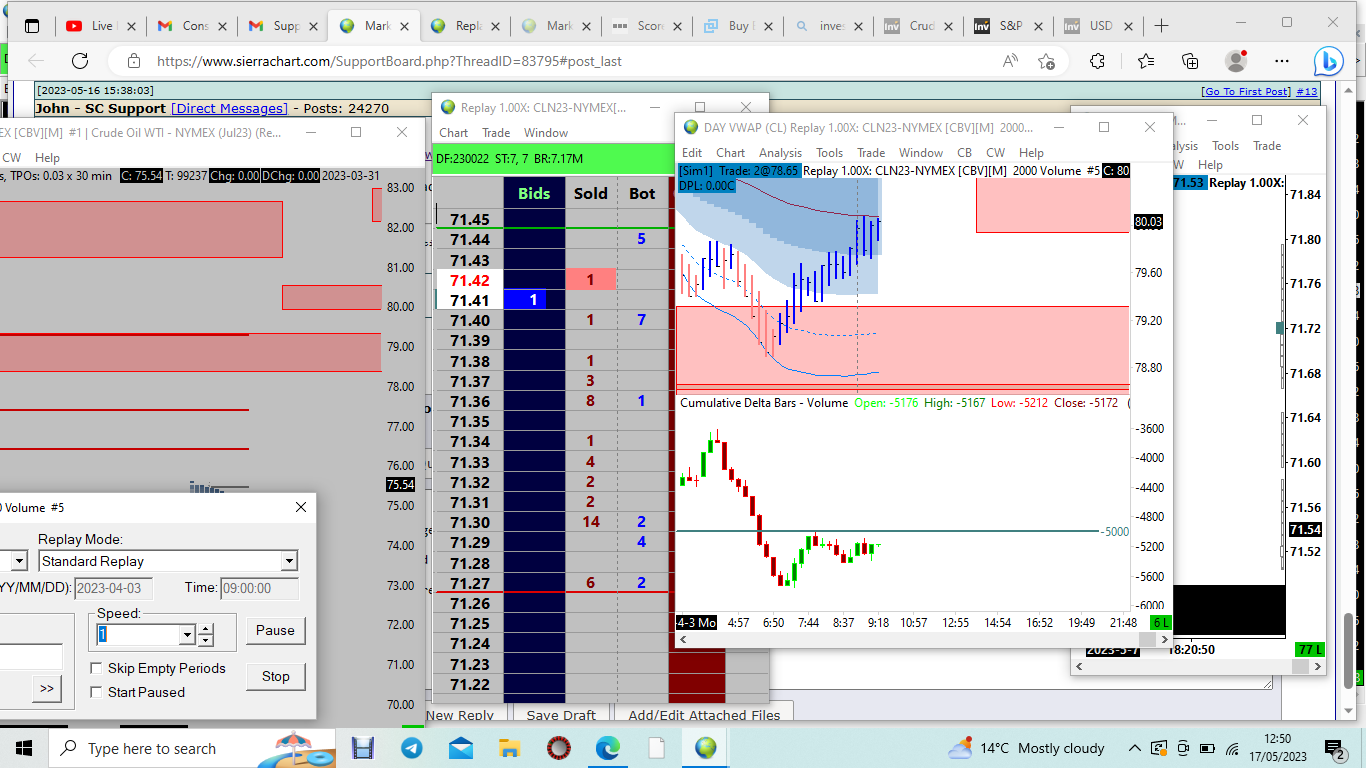Add this page to favorites
This screenshot has height=768, width=1366.
point(1047,61)
